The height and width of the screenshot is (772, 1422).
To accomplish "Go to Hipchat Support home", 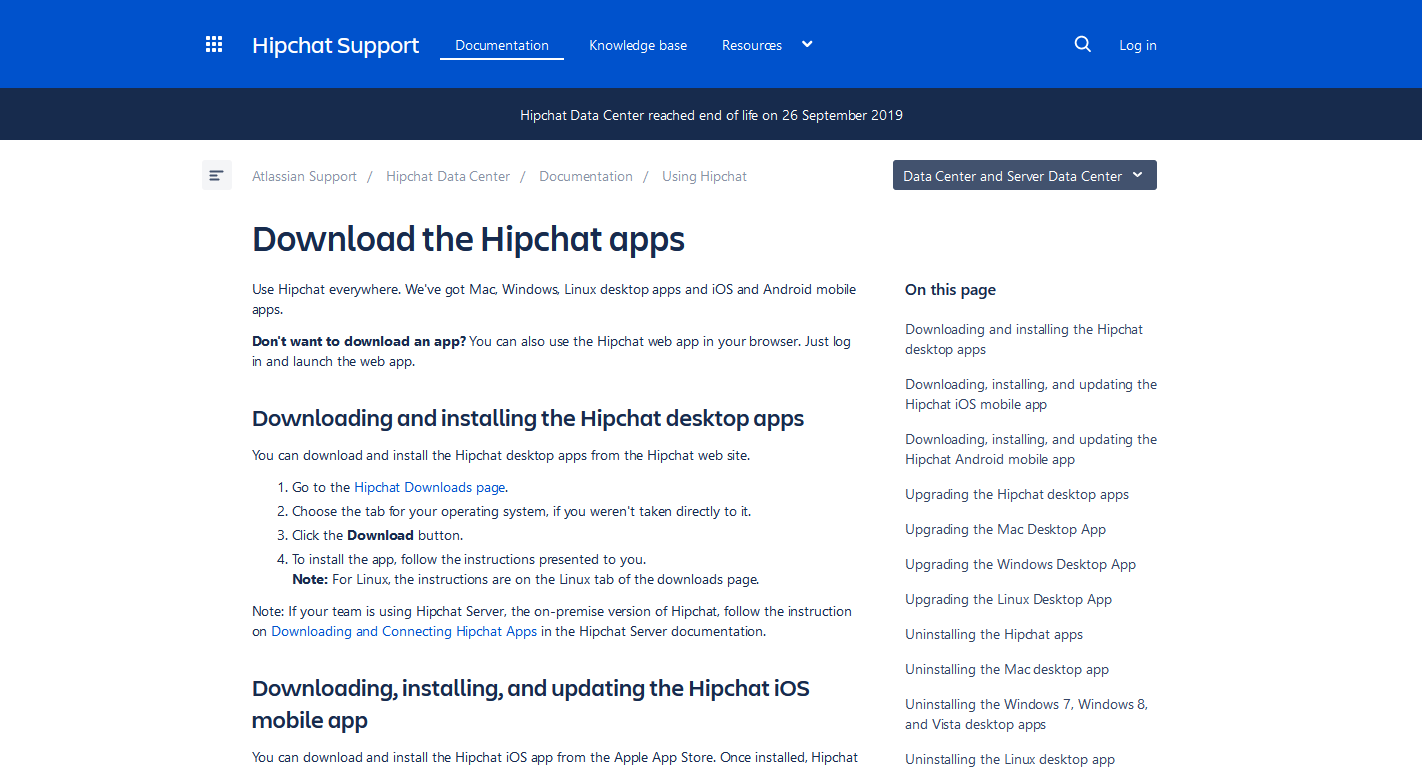I will pos(335,45).
